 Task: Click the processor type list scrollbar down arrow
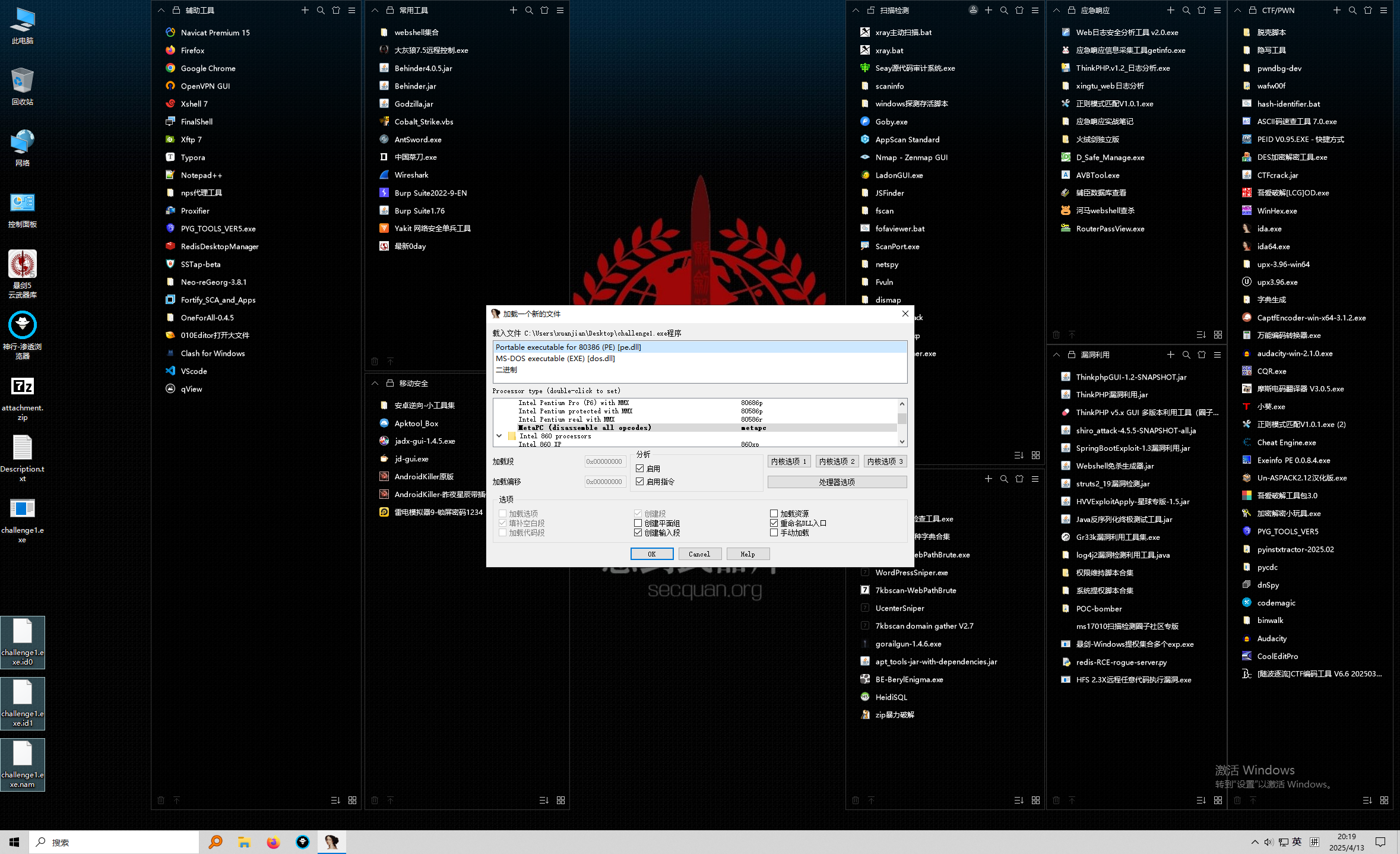(x=902, y=441)
